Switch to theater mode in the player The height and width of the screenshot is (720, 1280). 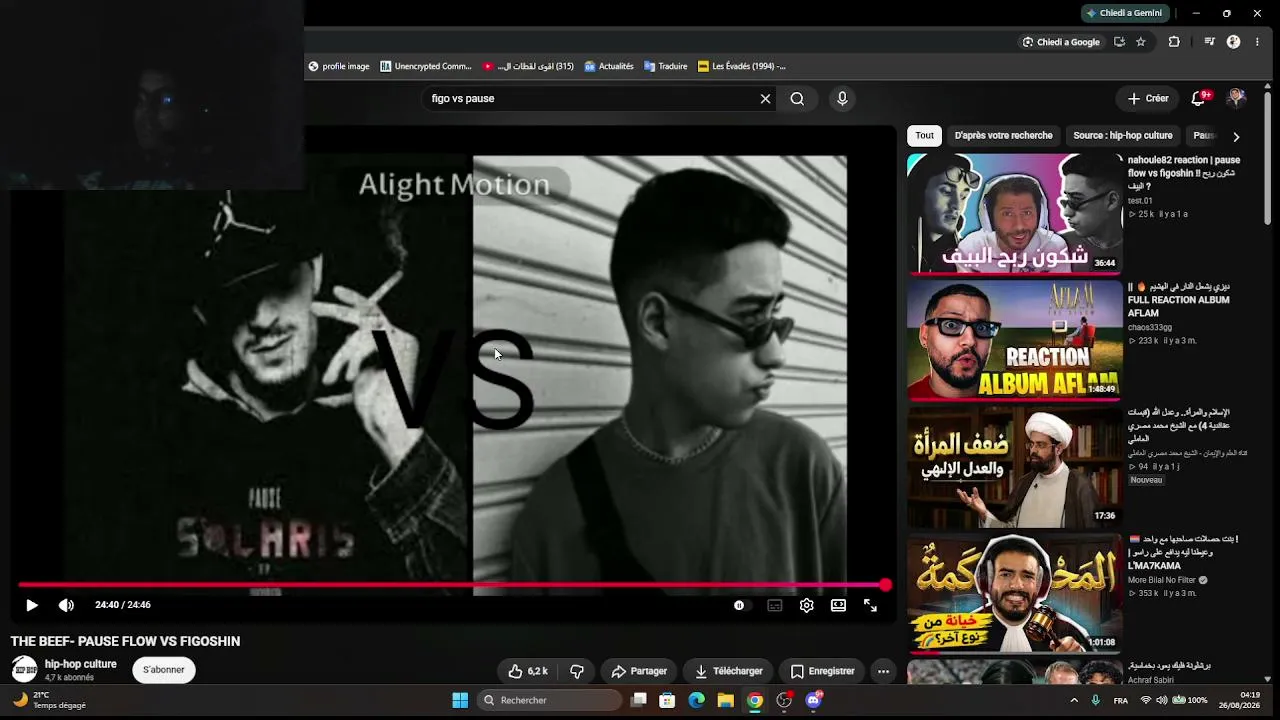point(839,605)
